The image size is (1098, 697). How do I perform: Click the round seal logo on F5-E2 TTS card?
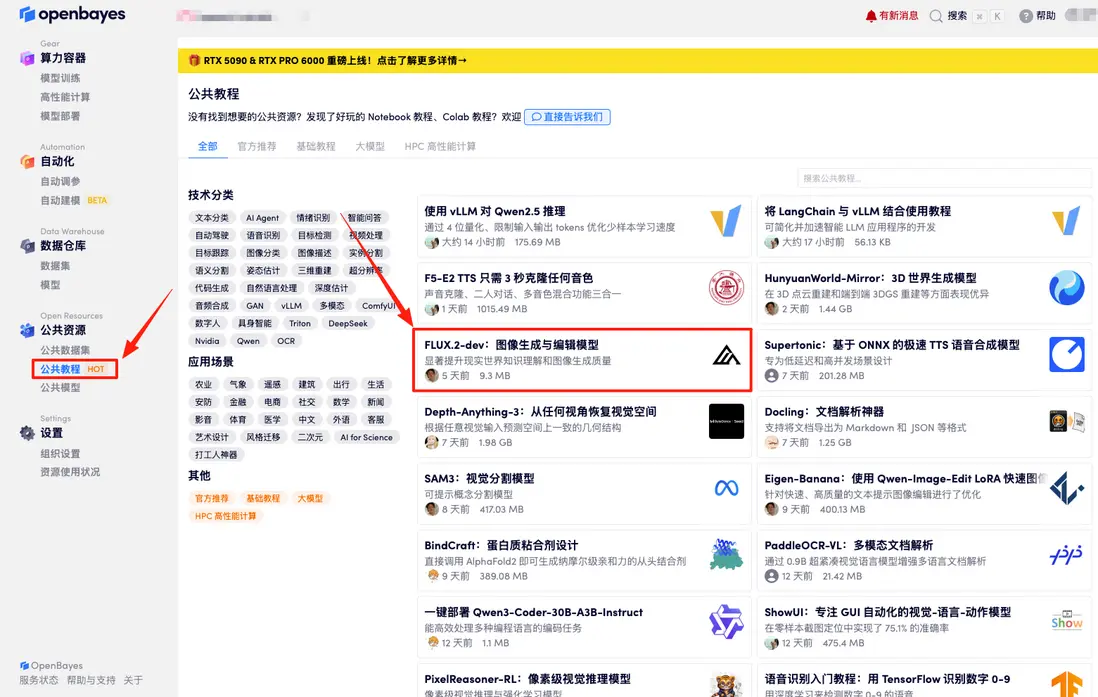(726, 288)
